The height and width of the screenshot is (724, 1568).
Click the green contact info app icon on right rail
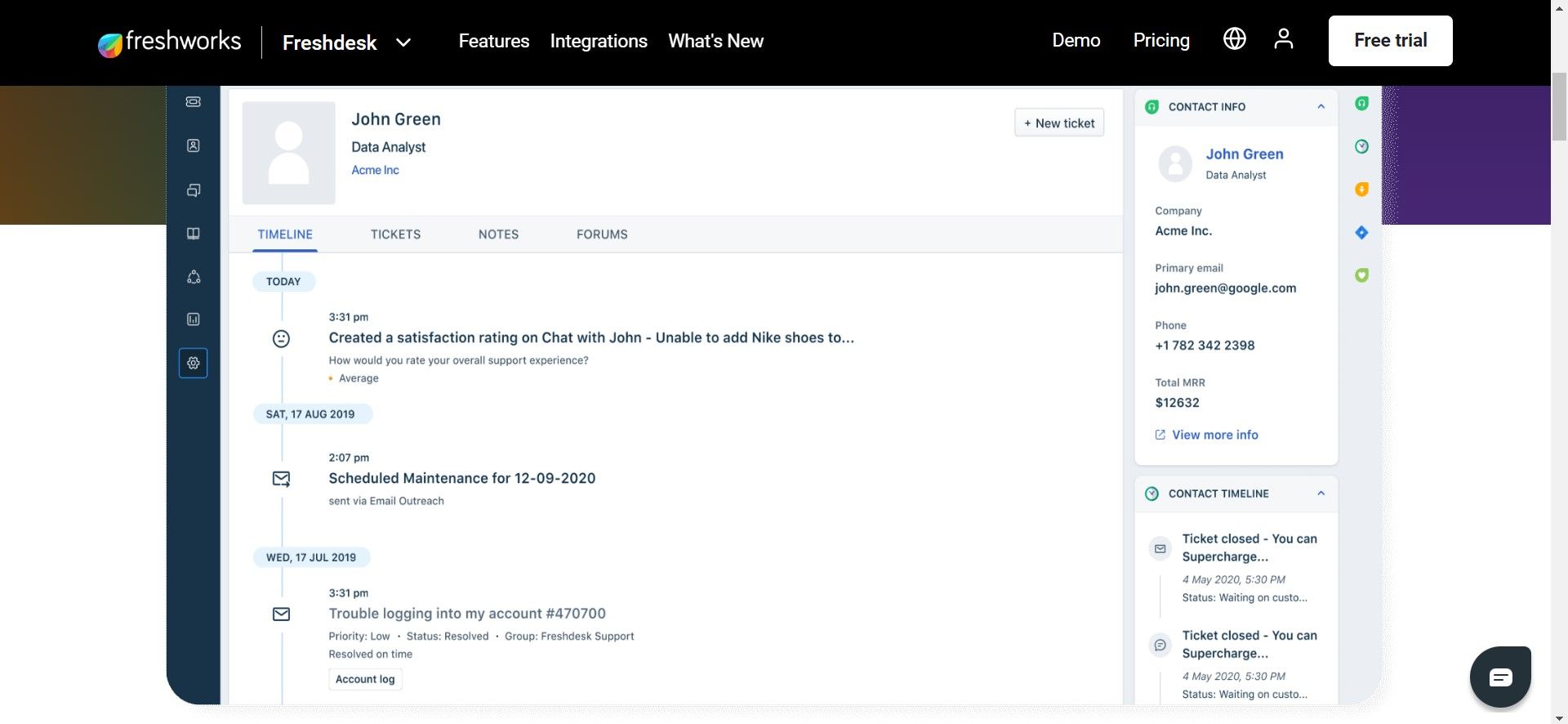[x=1361, y=104]
